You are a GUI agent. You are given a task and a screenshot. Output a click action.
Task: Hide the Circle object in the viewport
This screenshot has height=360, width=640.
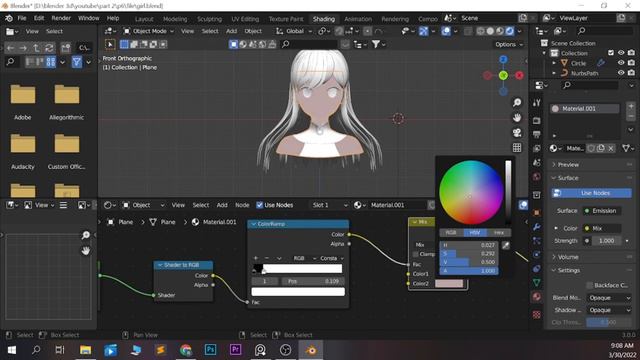(x=621, y=63)
